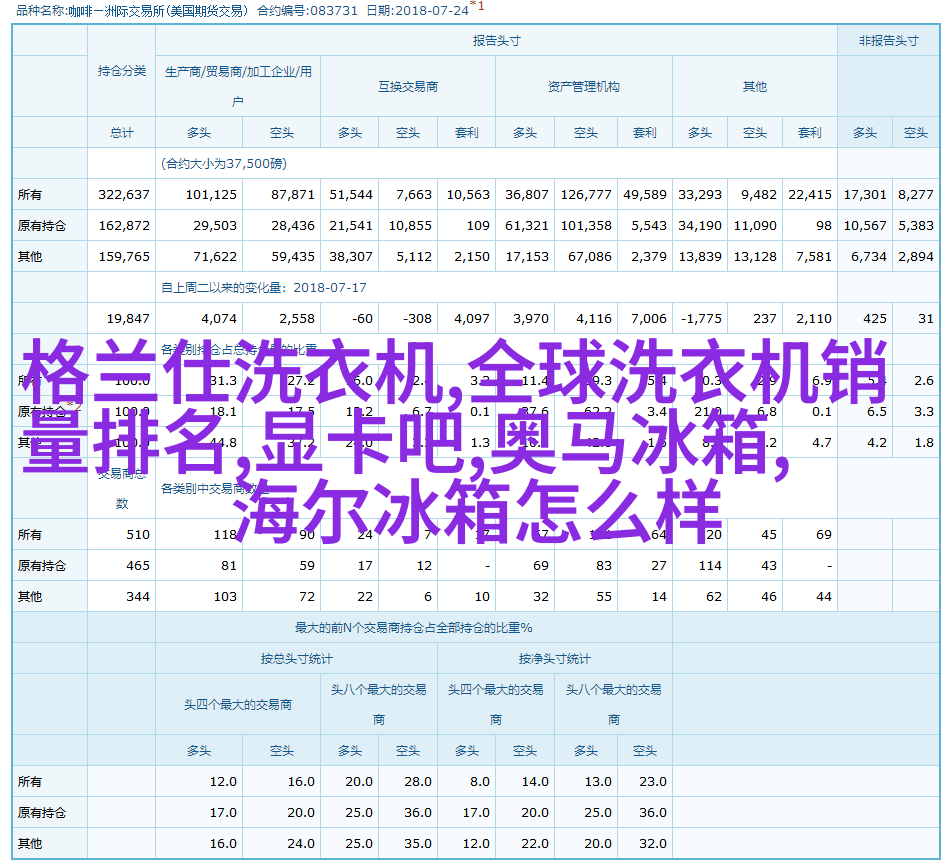
Task: Select the cell showing 2,894
Action: pos(915,256)
